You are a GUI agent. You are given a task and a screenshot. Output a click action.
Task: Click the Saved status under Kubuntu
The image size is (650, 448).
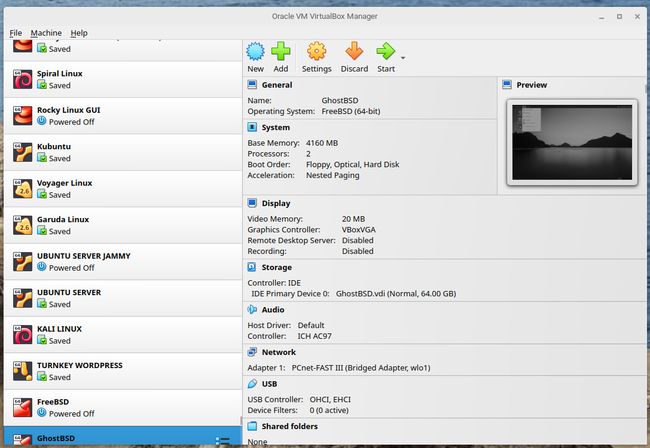pos(60,158)
